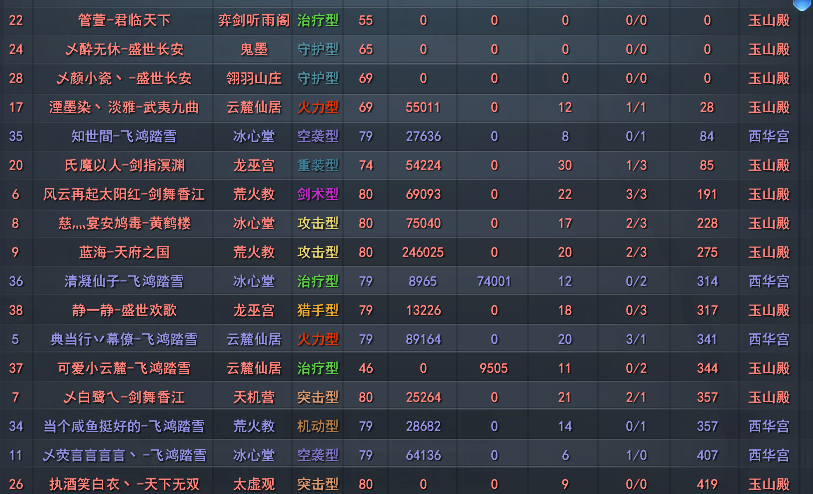Image resolution: width=813 pixels, height=494 pixels.
Task: Click the 74001 healing value
Action: pos(494,282)
